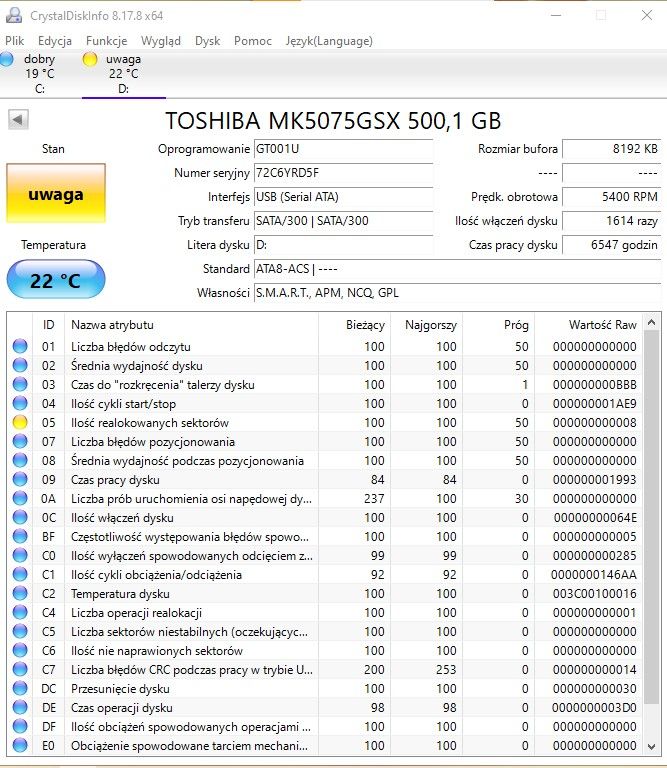Click status circle for attribute BF
The height and width of the screenshot is (768, 667).
tap(20, 536)
